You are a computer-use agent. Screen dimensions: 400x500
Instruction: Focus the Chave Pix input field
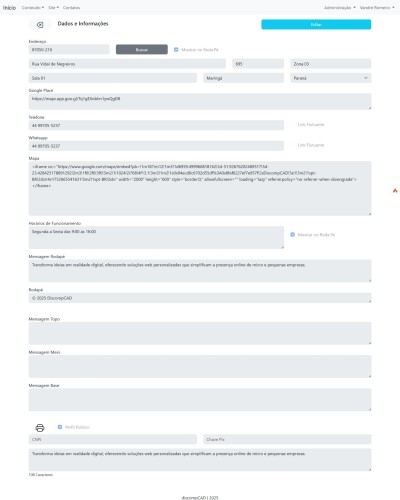point(287,439)
